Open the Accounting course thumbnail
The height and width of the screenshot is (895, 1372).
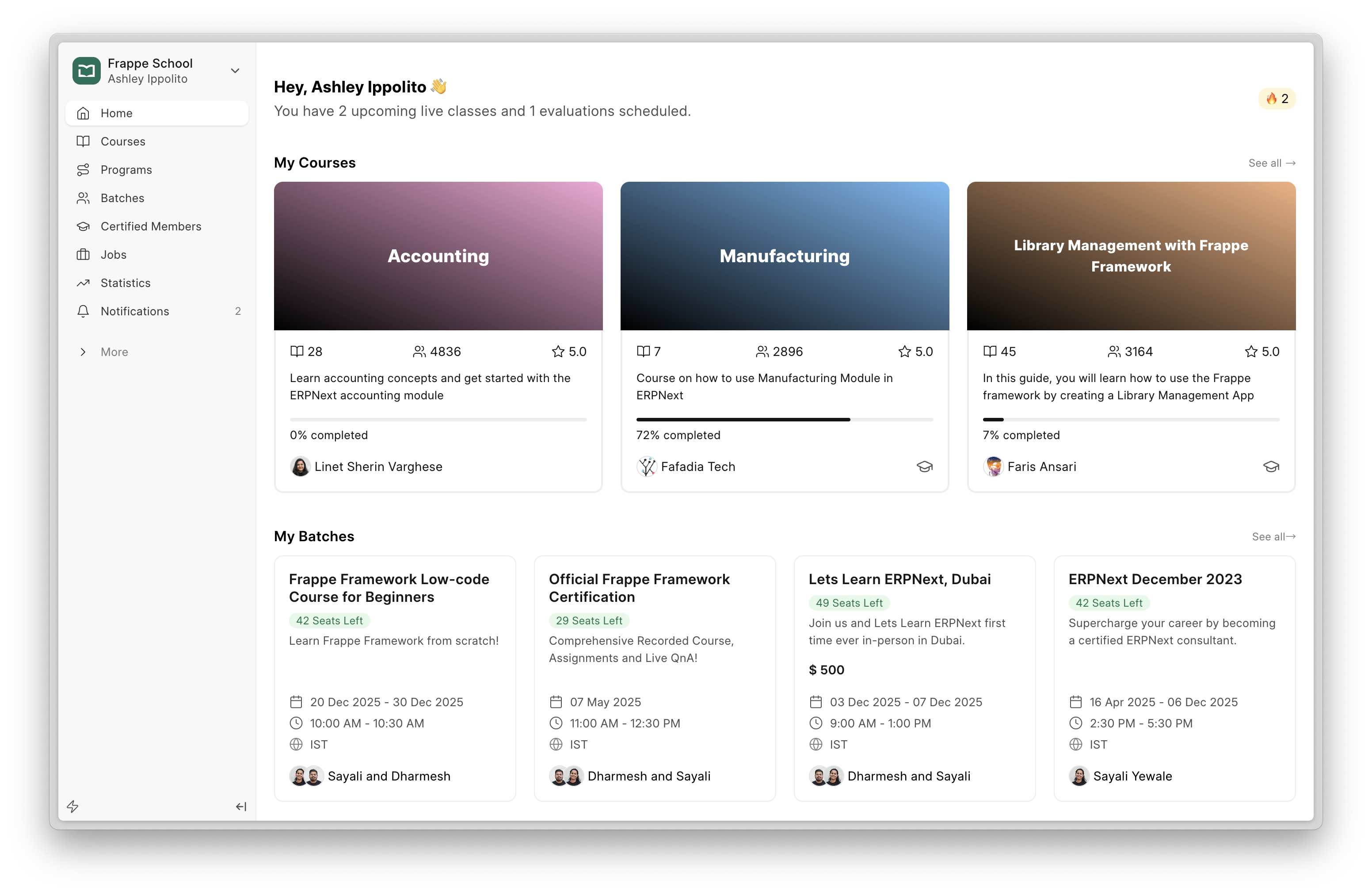[x=438, y=256]
